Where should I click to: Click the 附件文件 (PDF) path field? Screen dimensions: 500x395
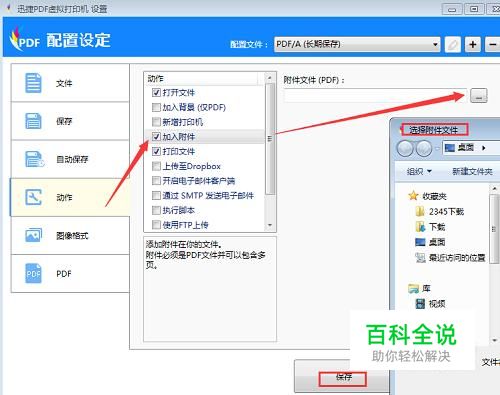point(375,96)
